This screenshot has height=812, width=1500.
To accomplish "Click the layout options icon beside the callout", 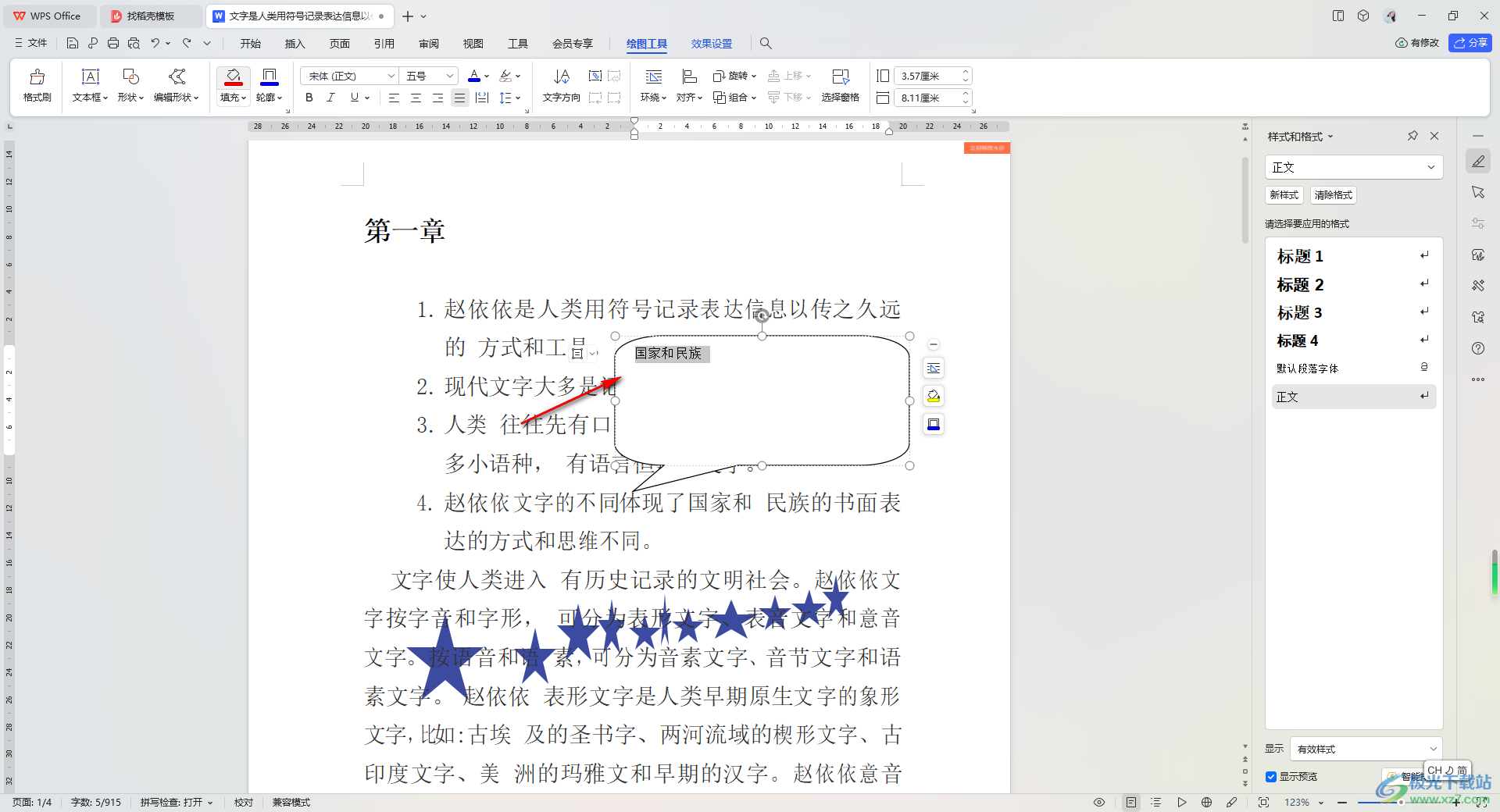I will point(934,368).
